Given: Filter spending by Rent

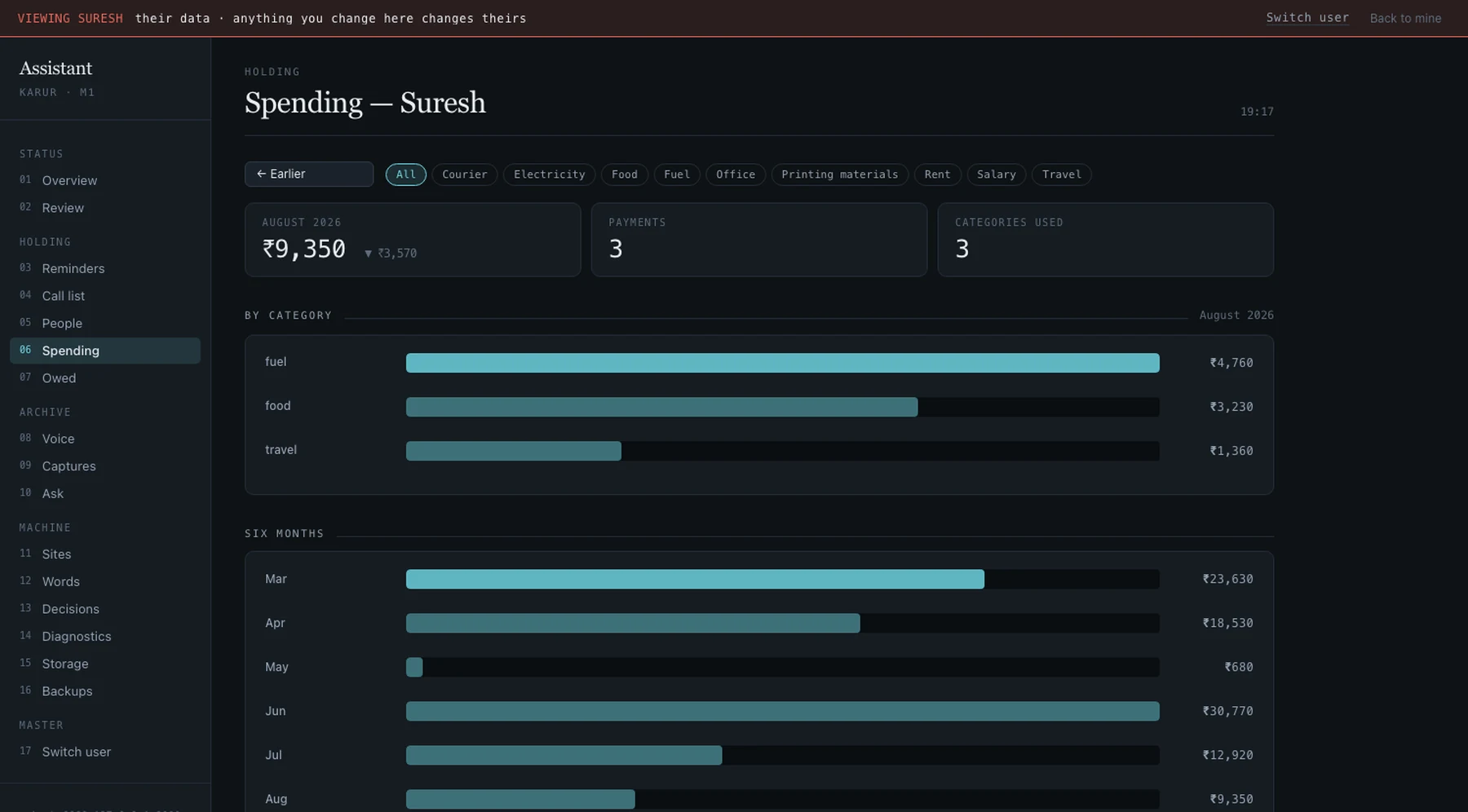Looking at the screenshot, I should point(938,174).
